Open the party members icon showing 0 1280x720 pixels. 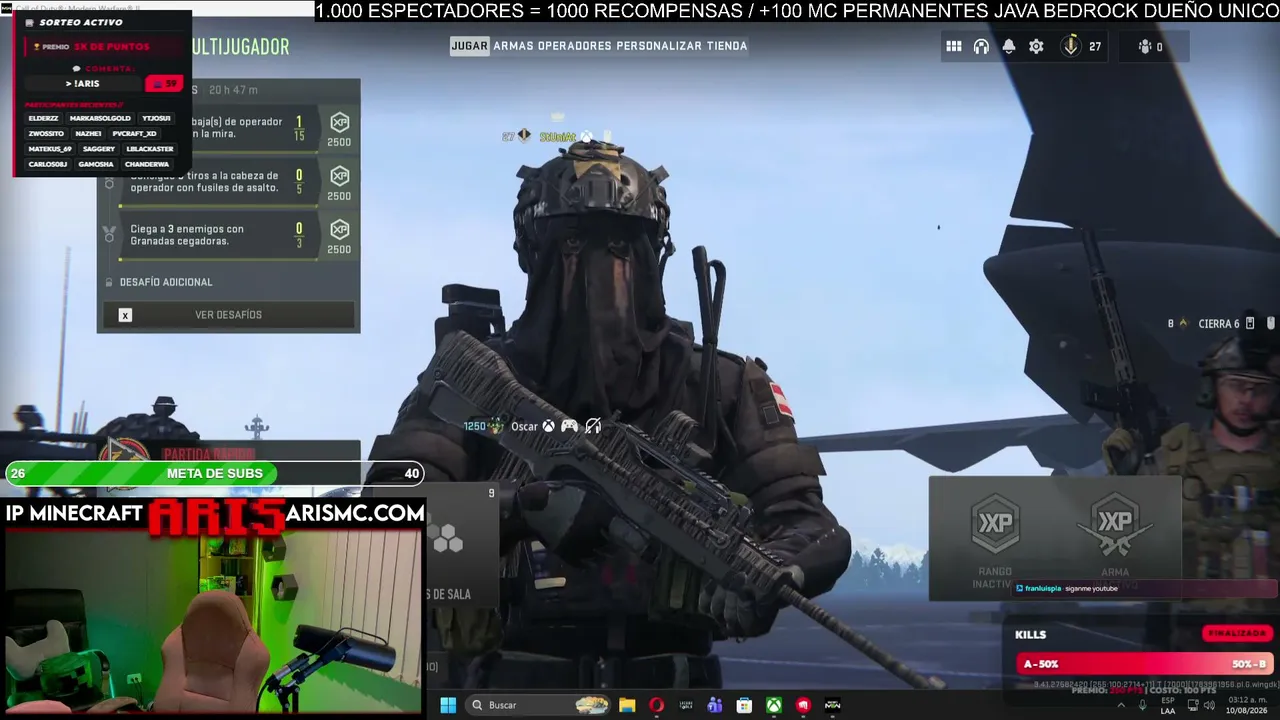[x=1145, y=46]
